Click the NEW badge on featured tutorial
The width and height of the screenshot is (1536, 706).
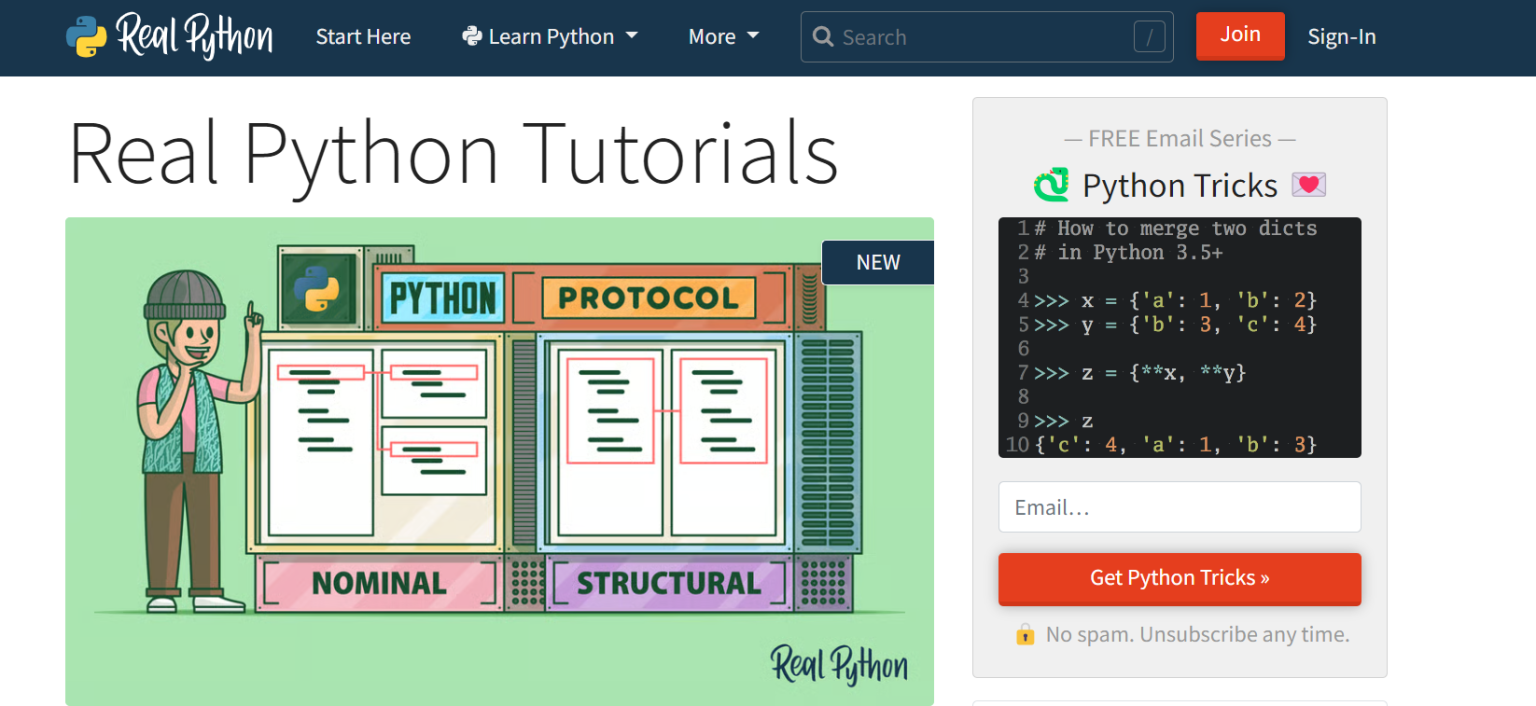click(x=877, y=262)
